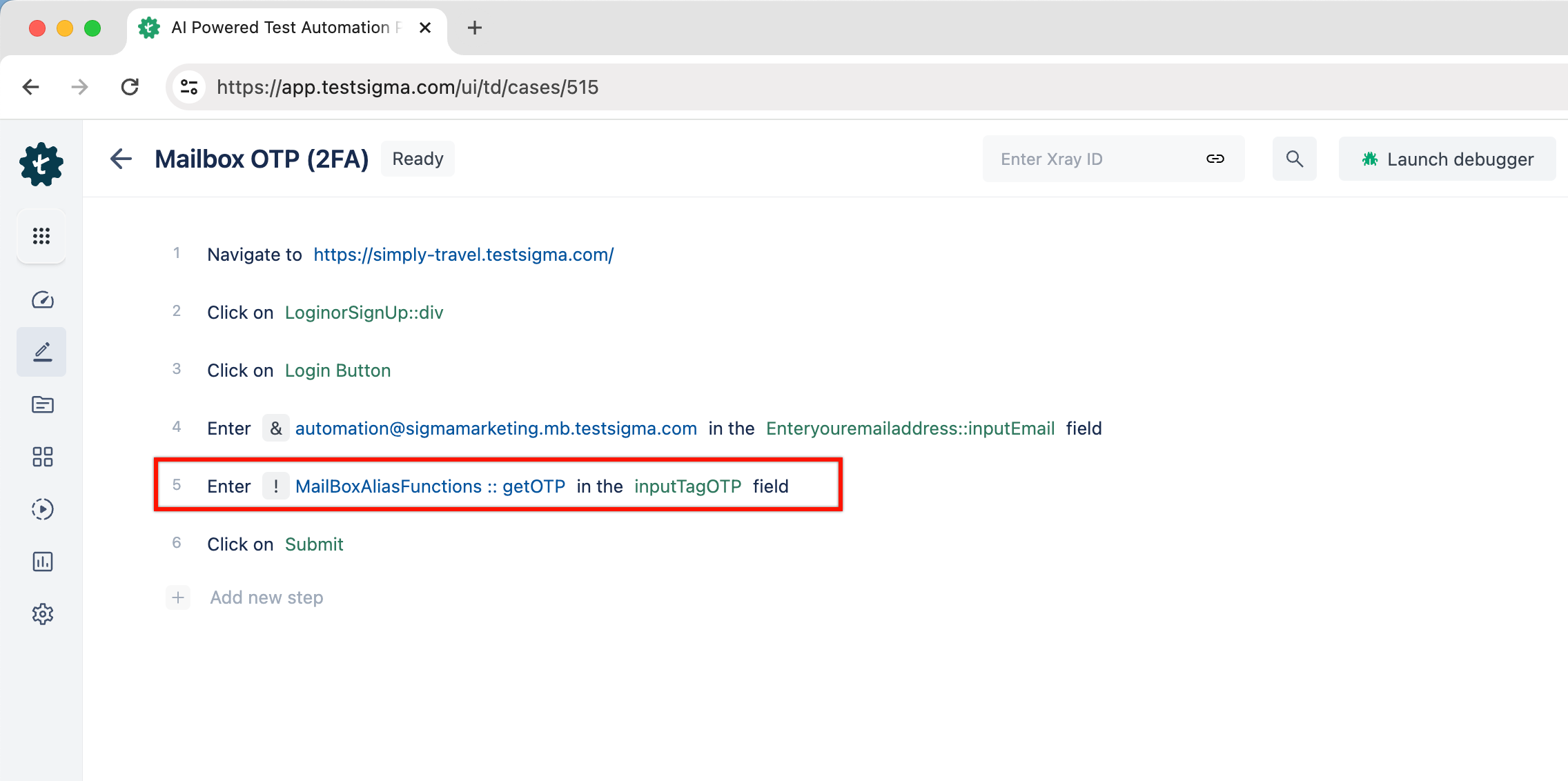Click the site info icon in address bar

(189, 87)
